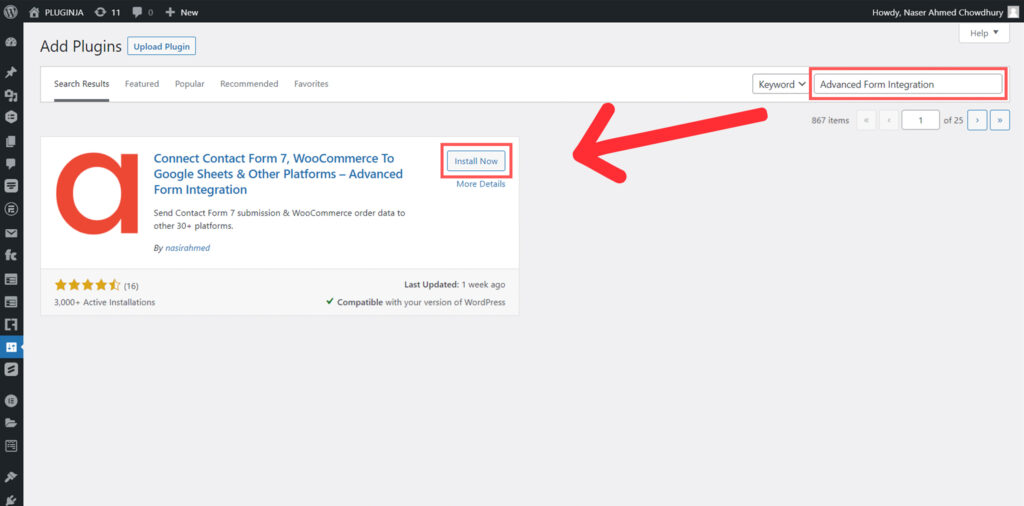
Task: Click the highlighted Plugins icon in sidebar
Action: click(x=11, y=347)
